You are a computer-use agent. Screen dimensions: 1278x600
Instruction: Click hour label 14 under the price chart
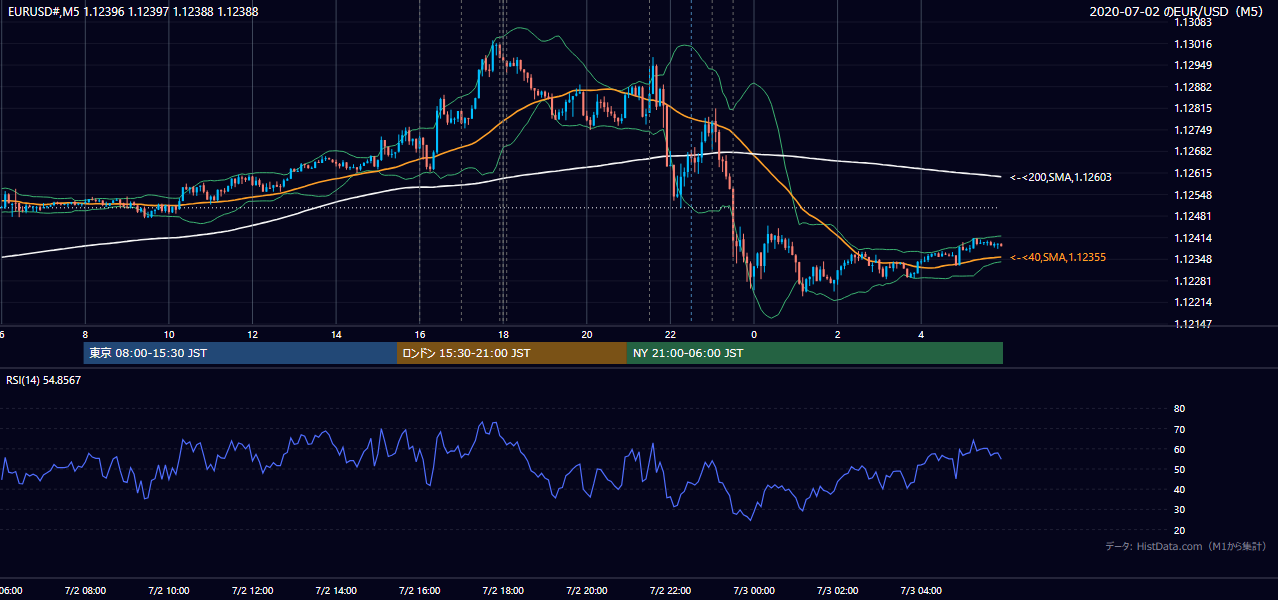click(336, 334)
